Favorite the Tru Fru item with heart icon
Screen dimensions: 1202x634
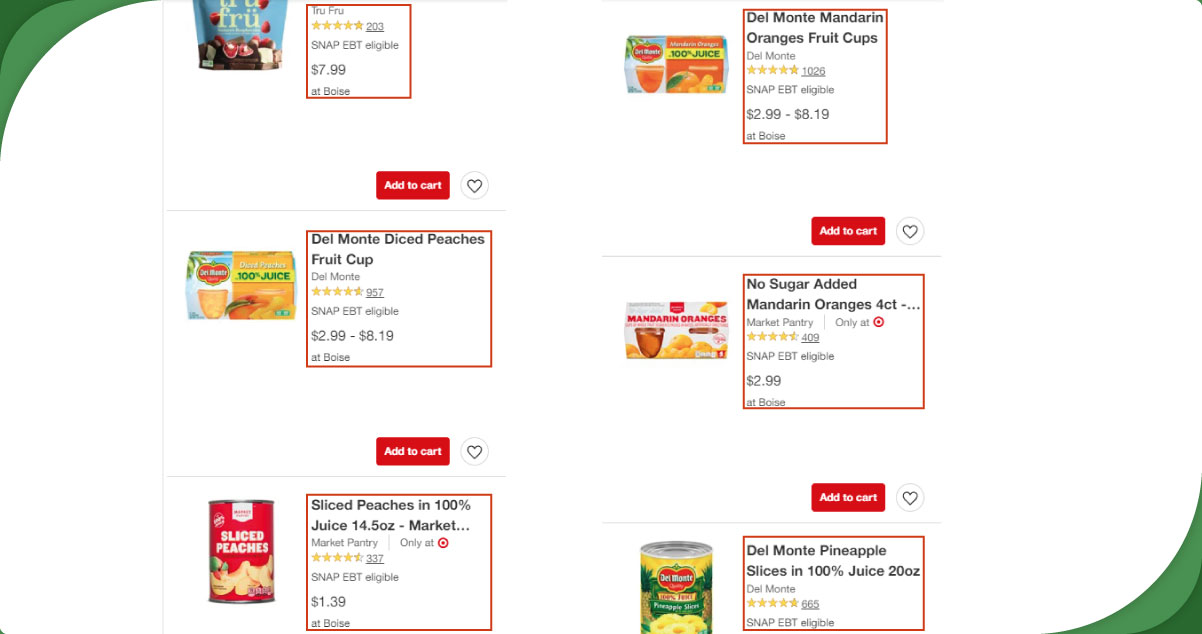click(x=475, y=185)
